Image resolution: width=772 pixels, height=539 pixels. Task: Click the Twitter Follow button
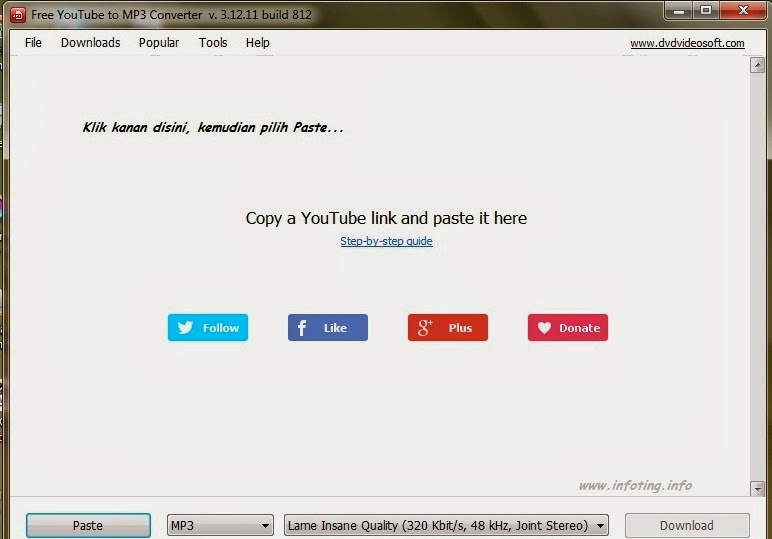click(208, 327)
